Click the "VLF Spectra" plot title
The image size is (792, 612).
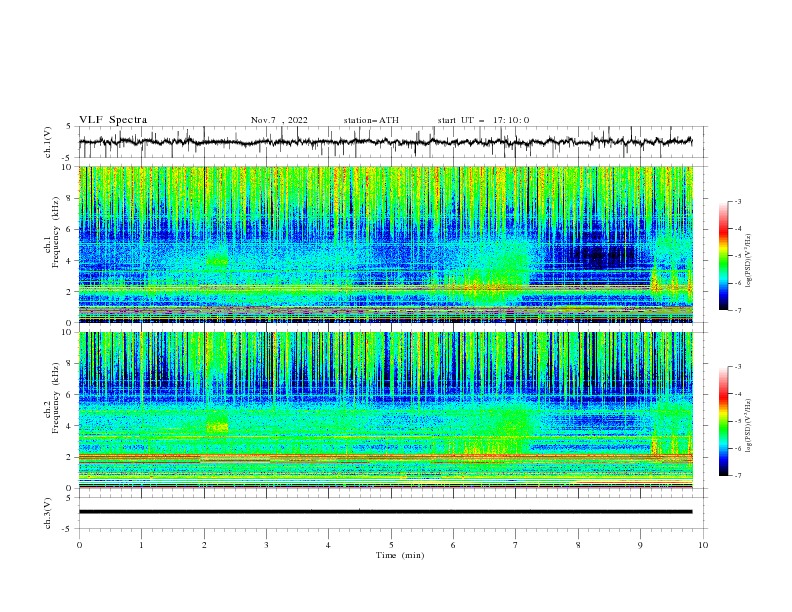[x=113, y=120]
